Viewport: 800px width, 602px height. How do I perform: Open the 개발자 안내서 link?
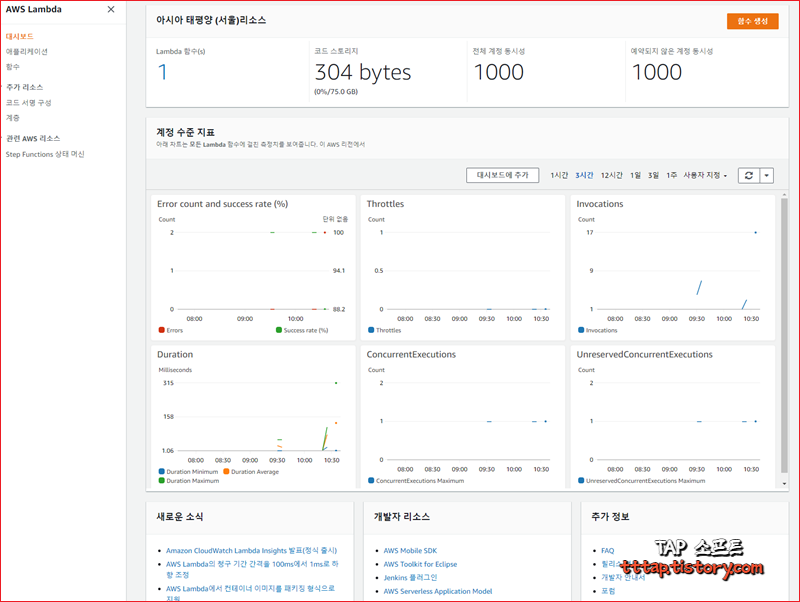(623, 578)
